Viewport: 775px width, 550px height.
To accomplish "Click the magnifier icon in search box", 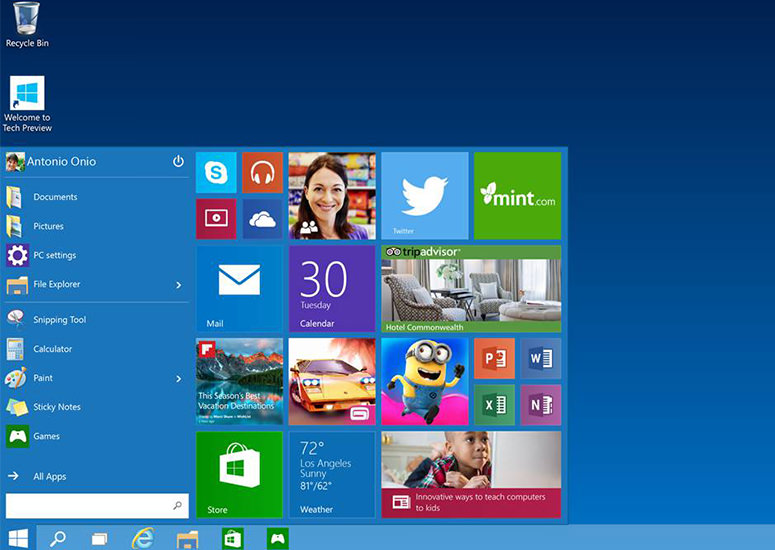I will click(x=177, y=506).
